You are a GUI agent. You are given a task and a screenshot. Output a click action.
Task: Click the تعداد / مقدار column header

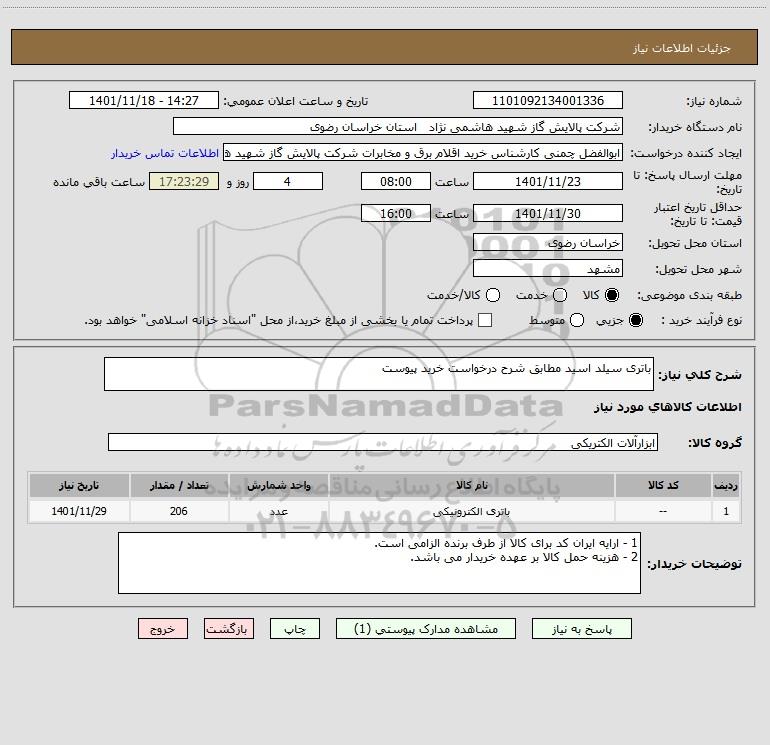[x=179, y=485]
